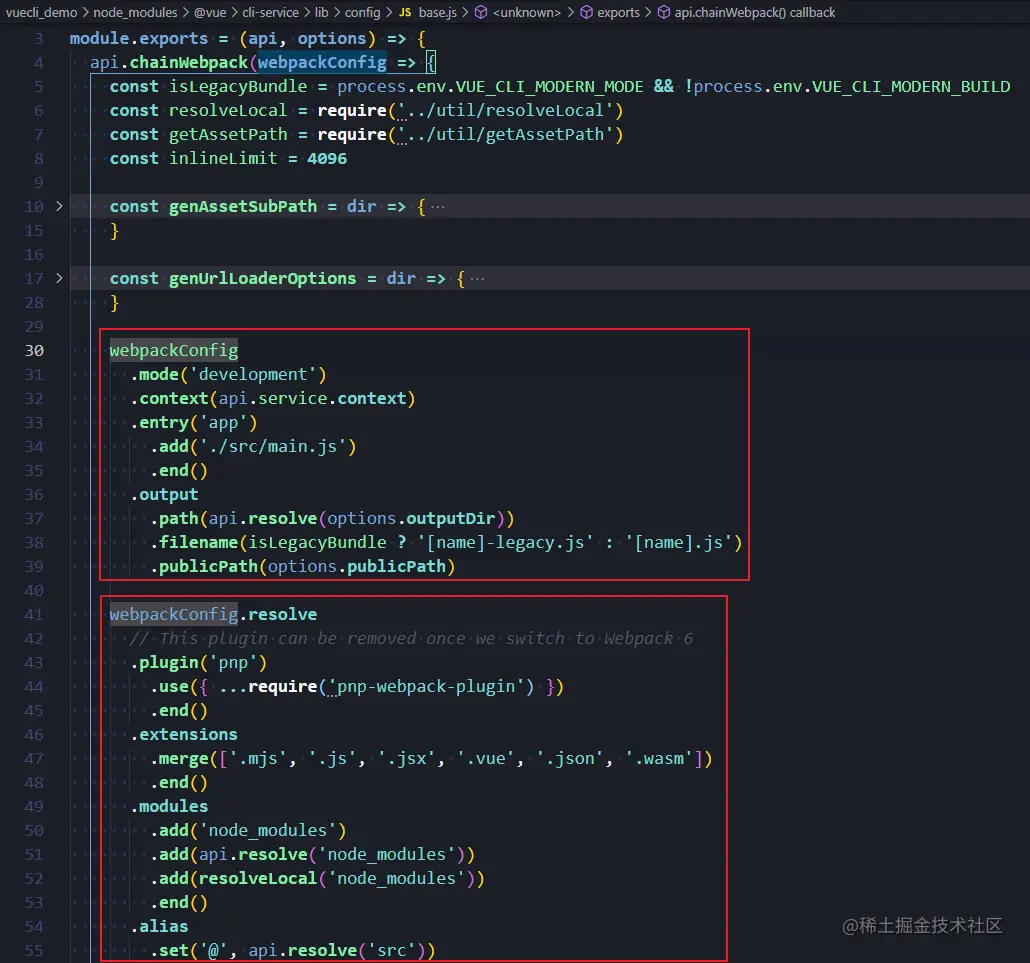The width and height of the screenshot is (1030, 963).
Task: Open the vuecli_demo breadcrumb segment
Action: coord(41,12)
